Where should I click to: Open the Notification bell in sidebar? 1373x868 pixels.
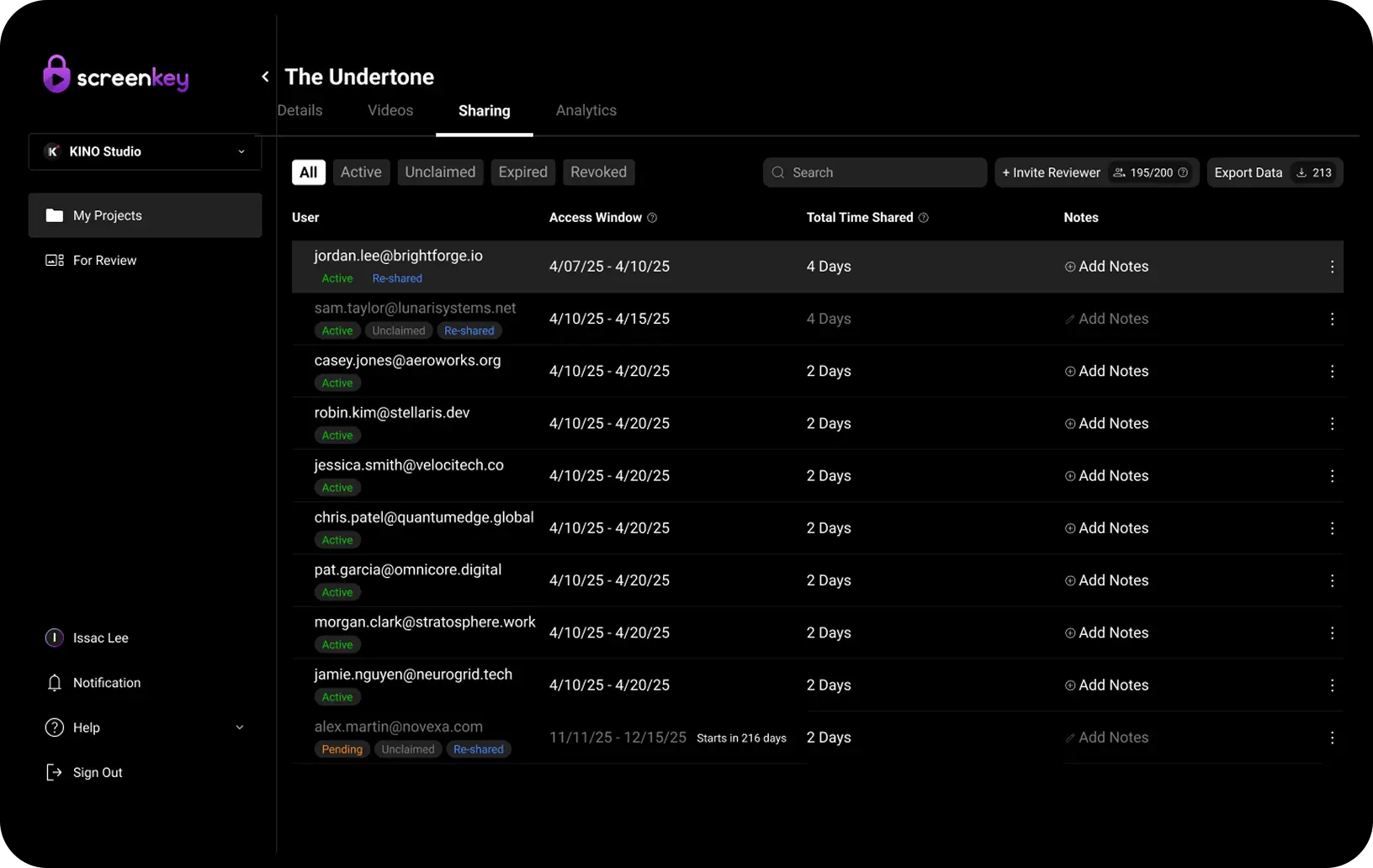click(55, 683)
